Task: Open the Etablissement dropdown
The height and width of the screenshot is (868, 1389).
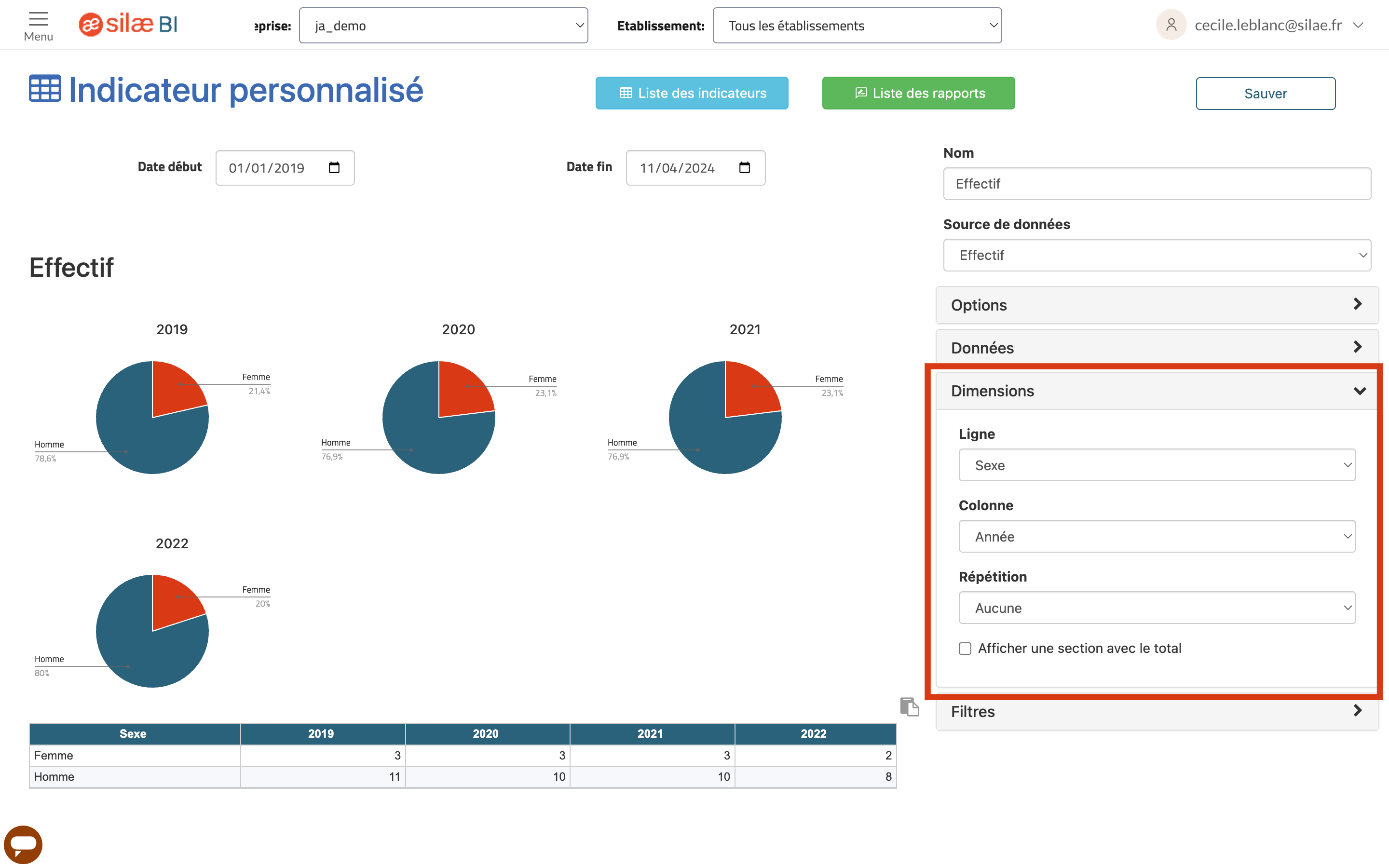Action: point(858,25)
